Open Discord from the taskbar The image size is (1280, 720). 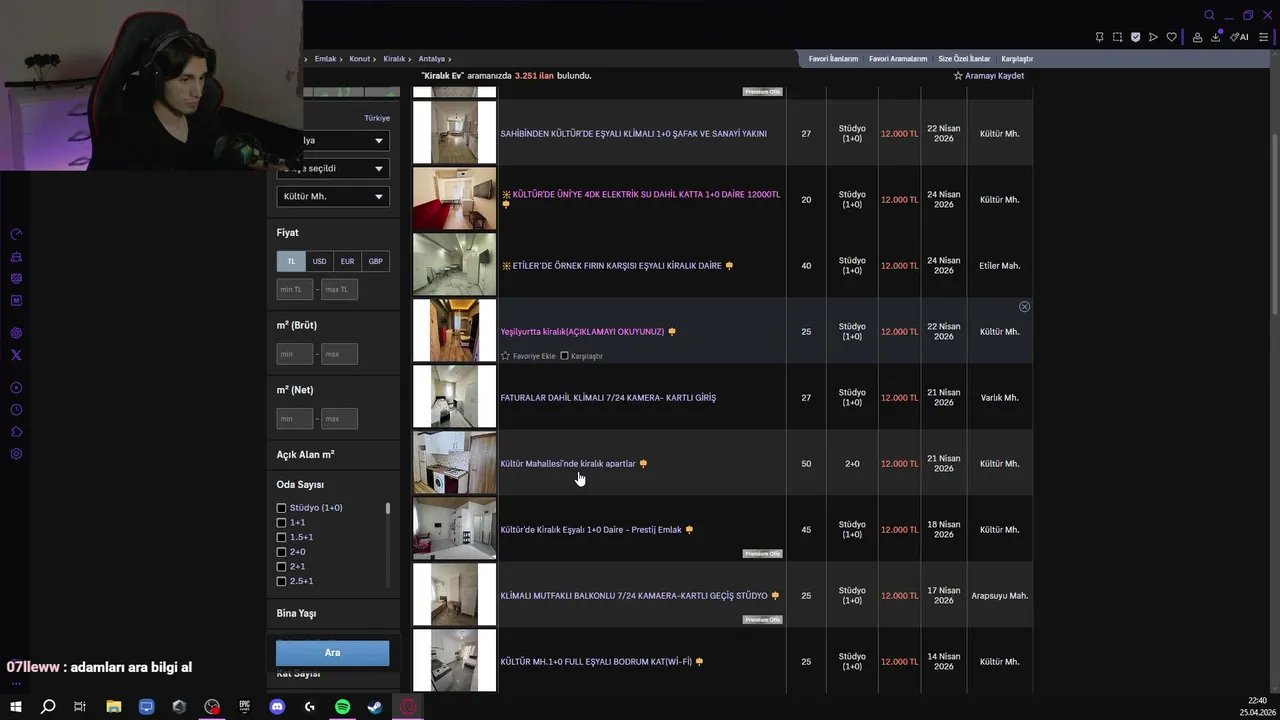click(x=277, y=707)
